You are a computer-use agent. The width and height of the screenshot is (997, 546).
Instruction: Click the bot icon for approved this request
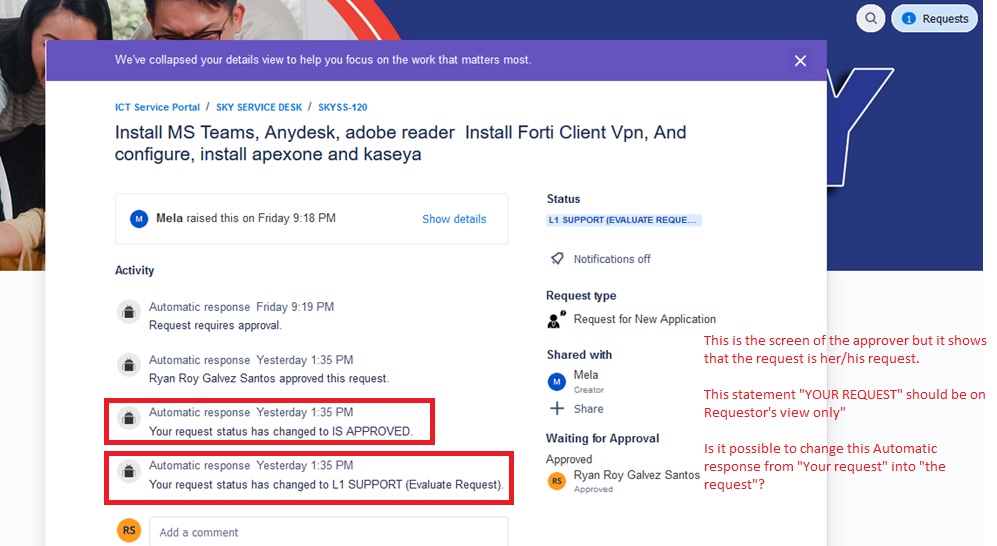[129, 365]
